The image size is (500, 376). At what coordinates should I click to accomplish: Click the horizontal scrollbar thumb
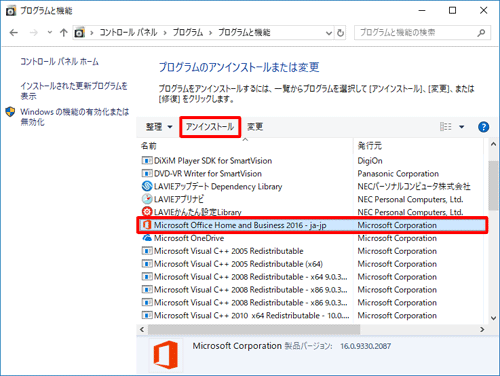(254, 329)
